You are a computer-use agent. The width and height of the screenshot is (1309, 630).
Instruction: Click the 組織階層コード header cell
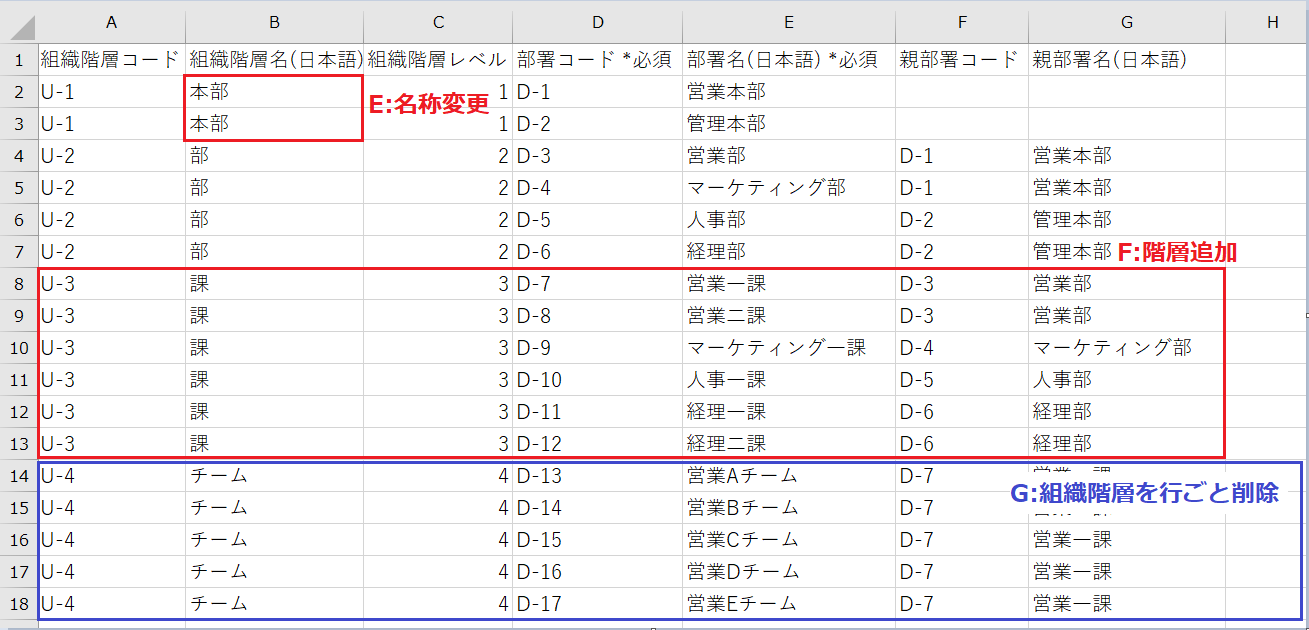[111, 60]
